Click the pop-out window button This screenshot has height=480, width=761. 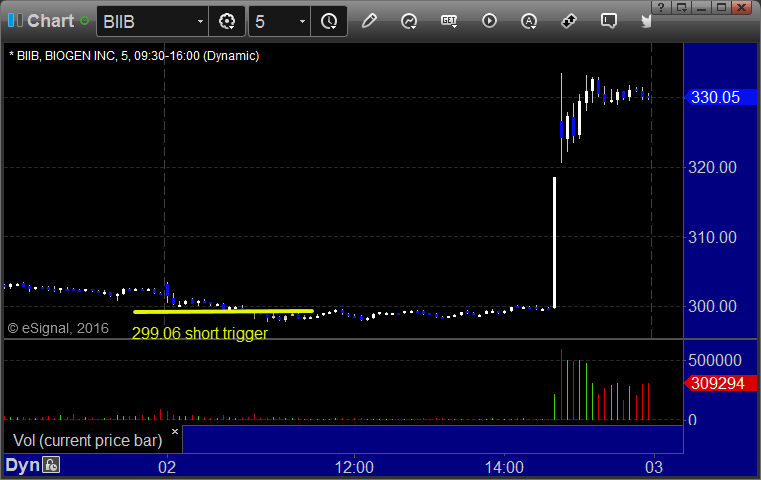click(x=681, y=7)
